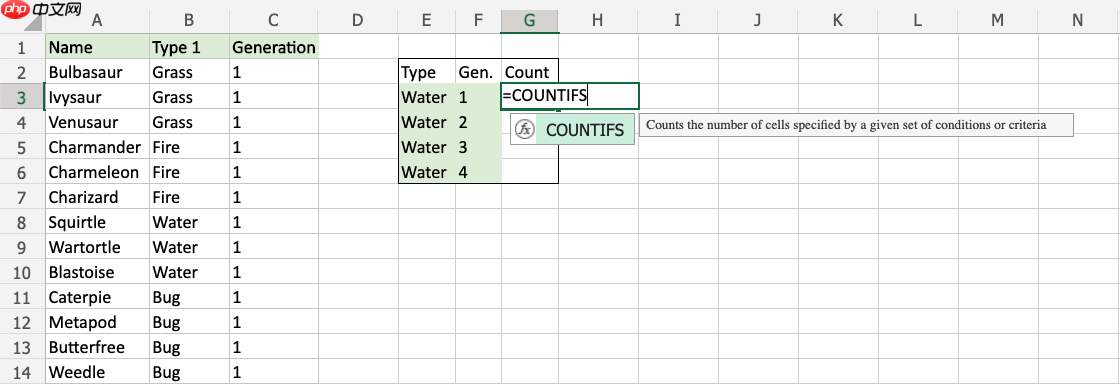Click the Type header in column E
The height and width of the screenshot is (384, 1120).
click(427, 72)
